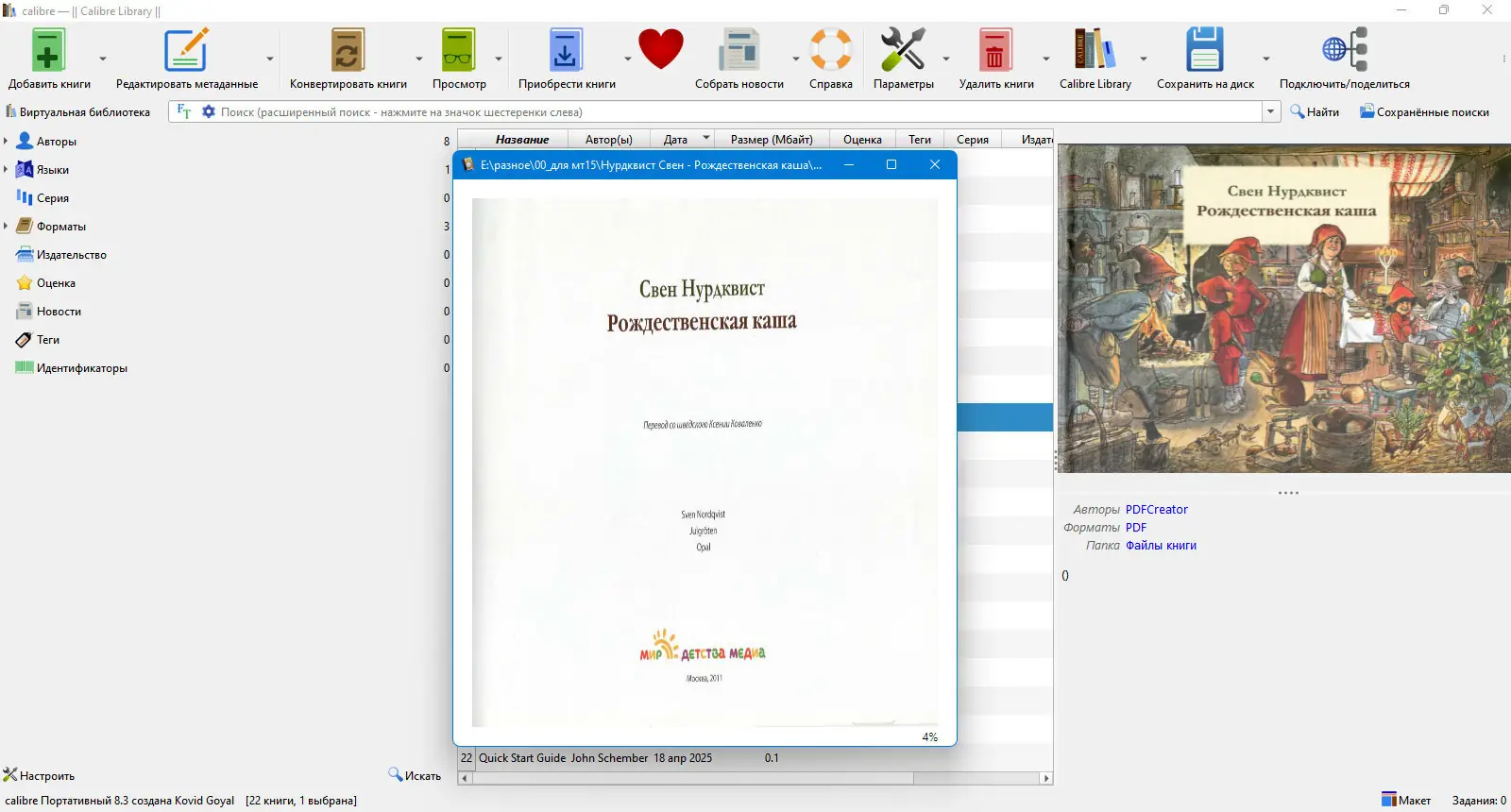Expand the Форматы tree node
Image resolution: width=1511 pixels, height=812 pixels.
point(6,227)
